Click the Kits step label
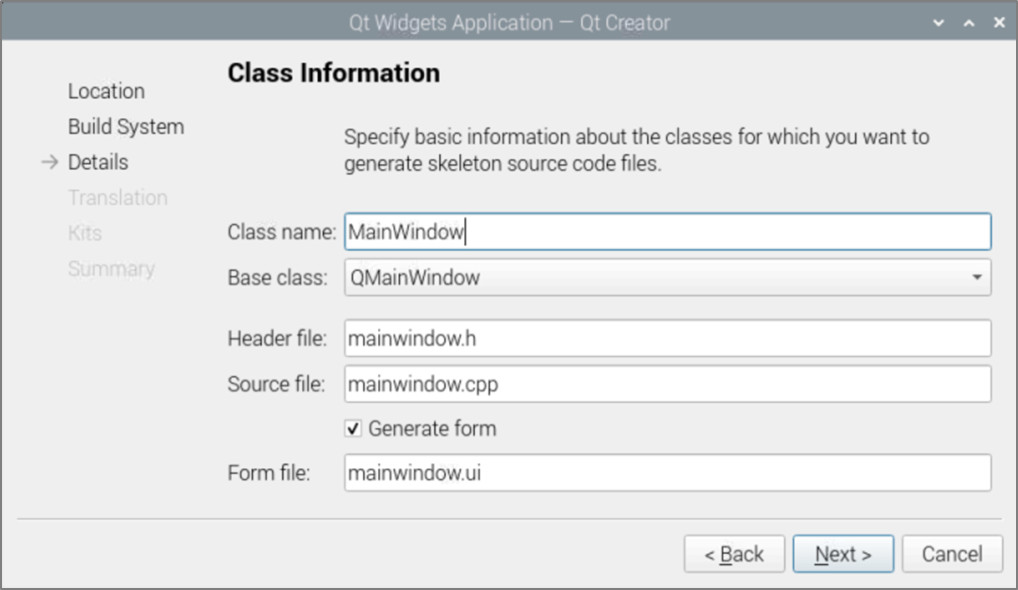1018x590 pixels. tap(85, 233)
